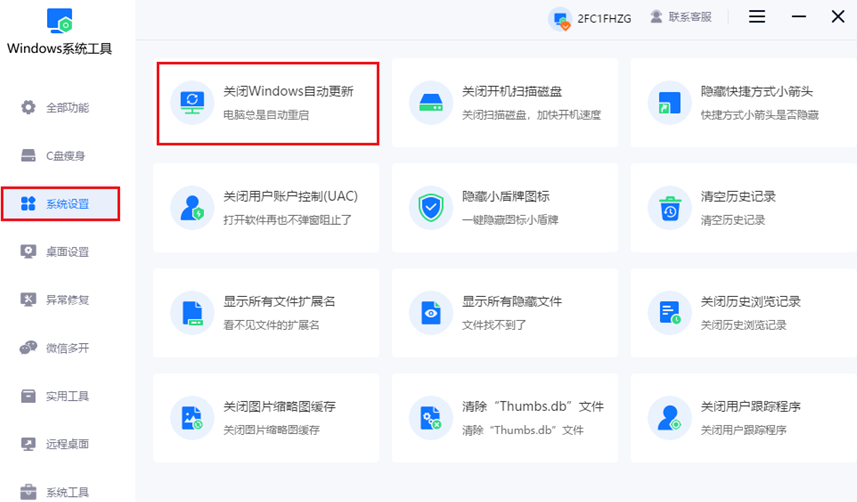Click the 清空历史记录 trash bin icon
This screenshot has width=857, height=502.
coord(670,208)
